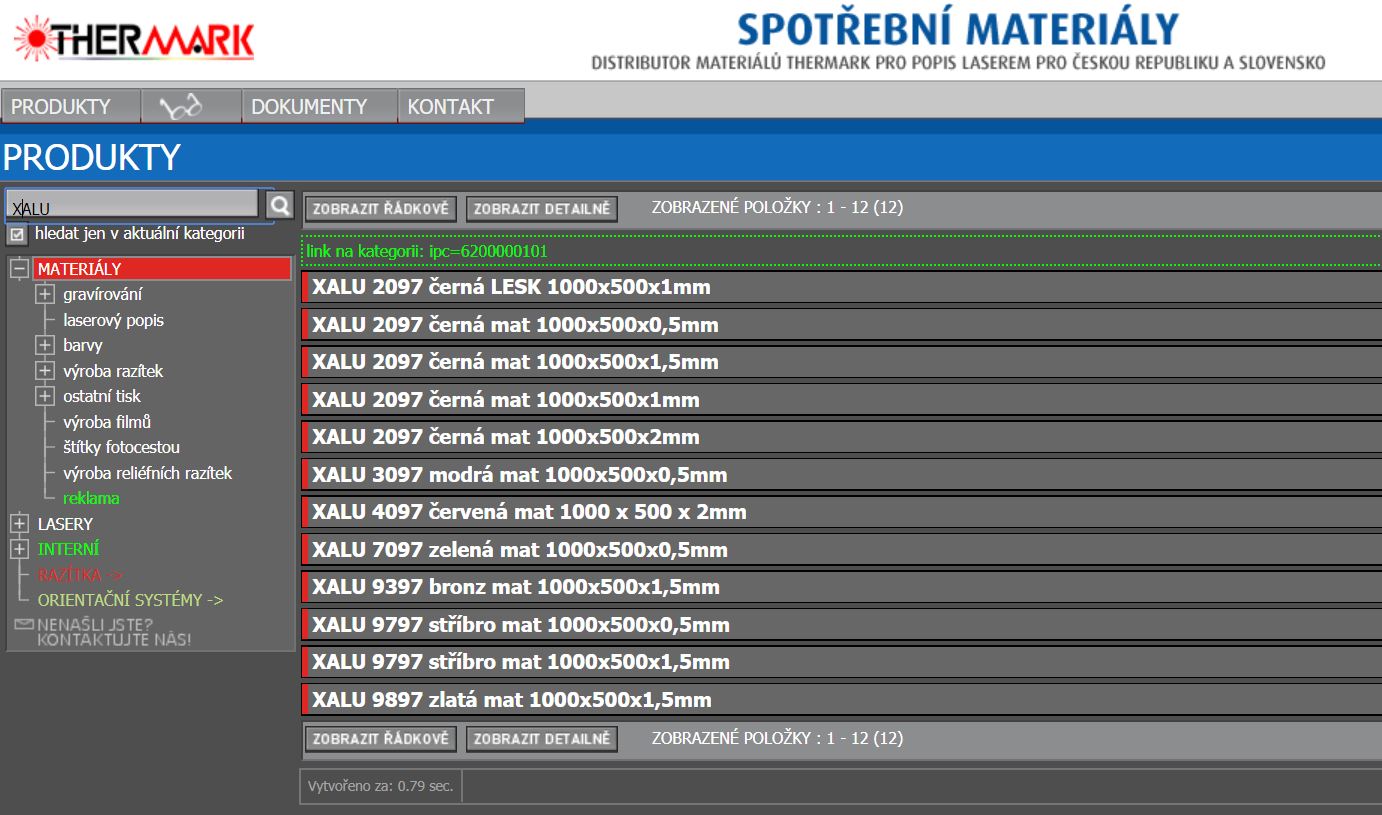Open XALU 2097 černá LESK 1000x500x1mm
1382x815 pixels.
click(511, 288)
